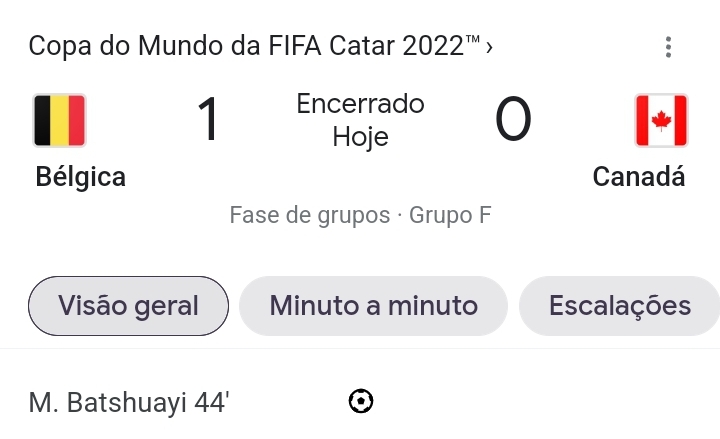Image resolution: width=720 pixels, height=439 pixels.
Task: Click the Bélgica team name
Action: click(80, 177)
